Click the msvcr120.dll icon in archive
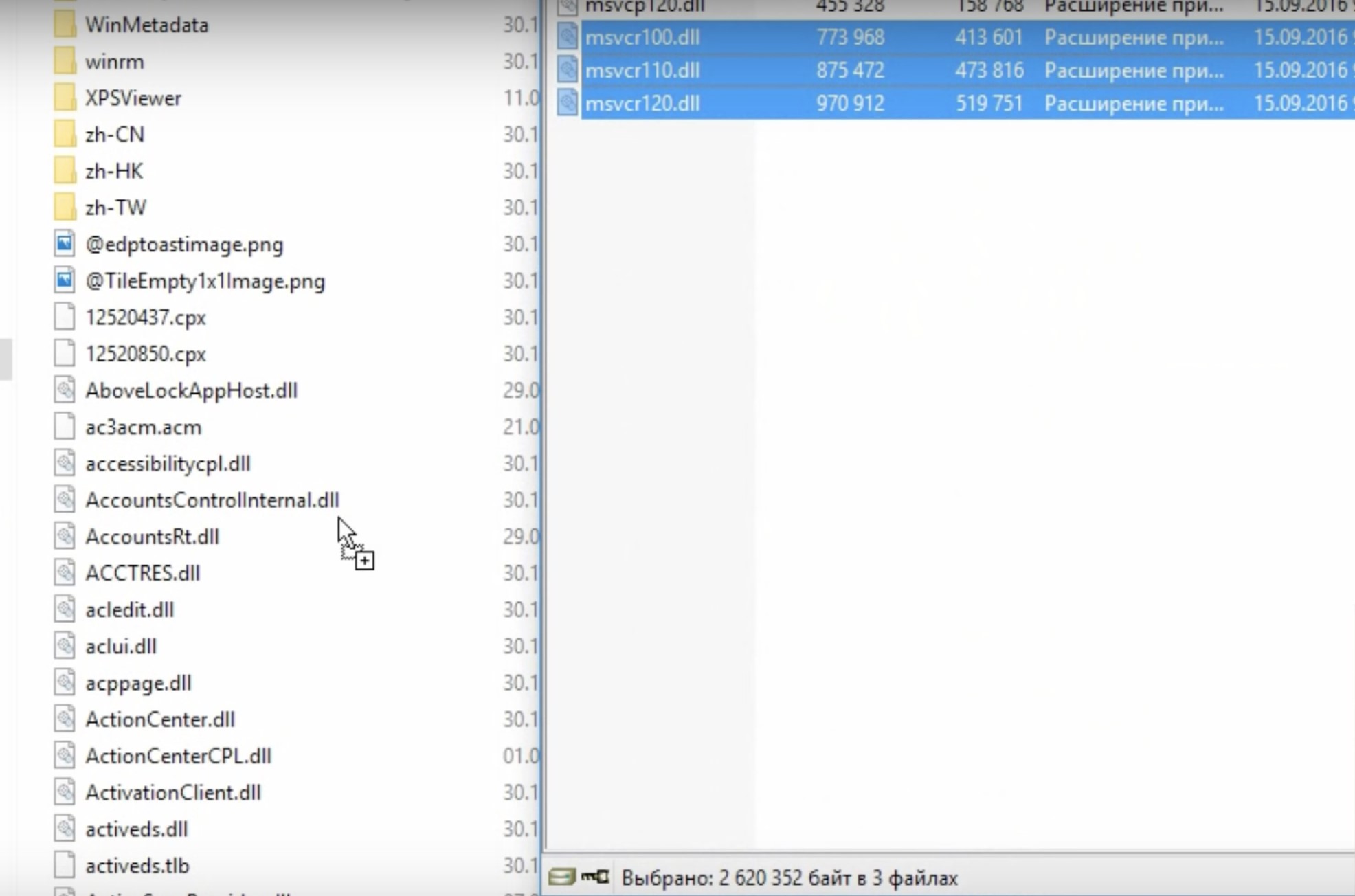Viewport: 1355px width, 896px height. [568, 103]
